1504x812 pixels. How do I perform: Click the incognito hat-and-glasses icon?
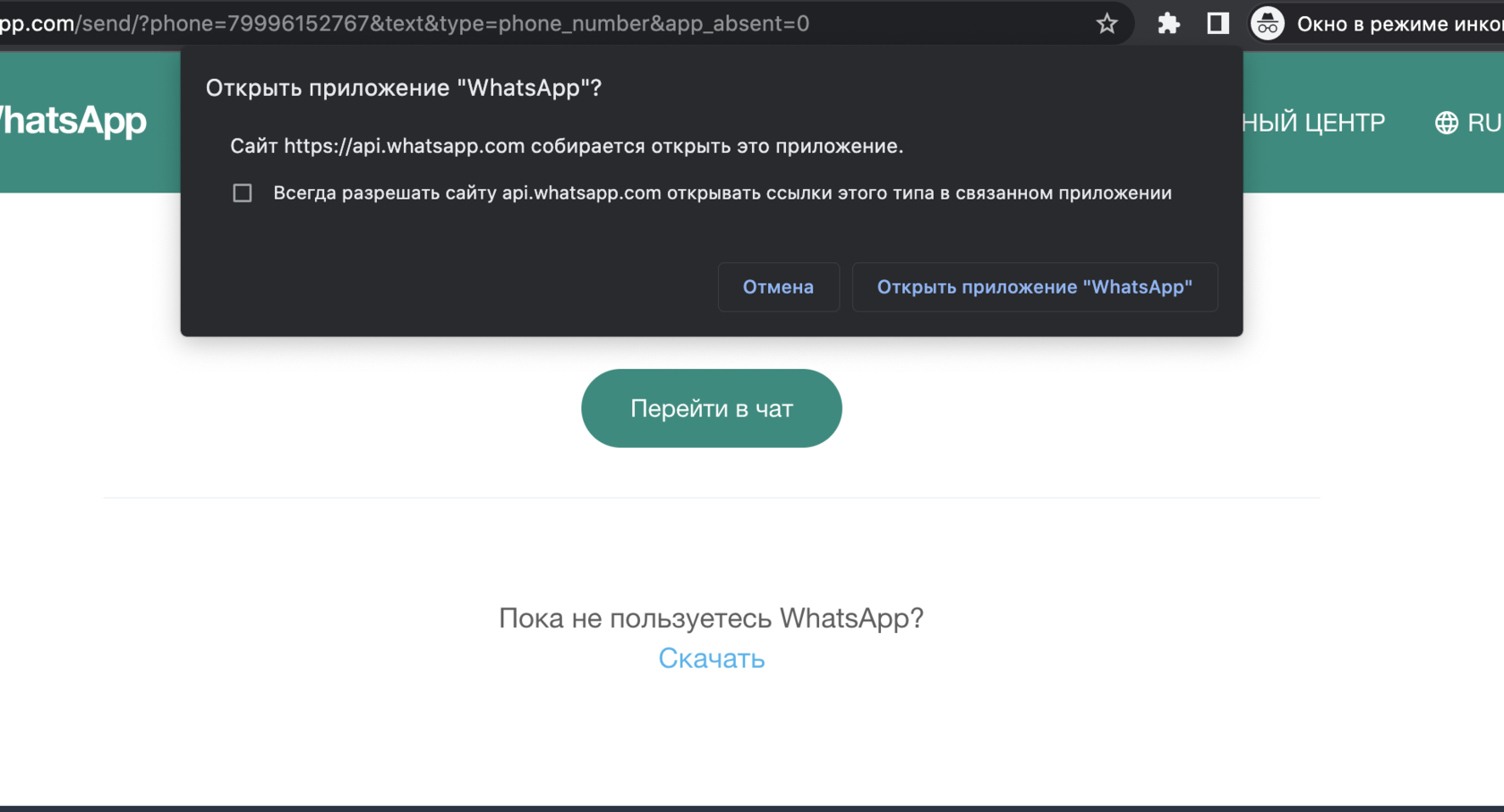(1267, 24)
